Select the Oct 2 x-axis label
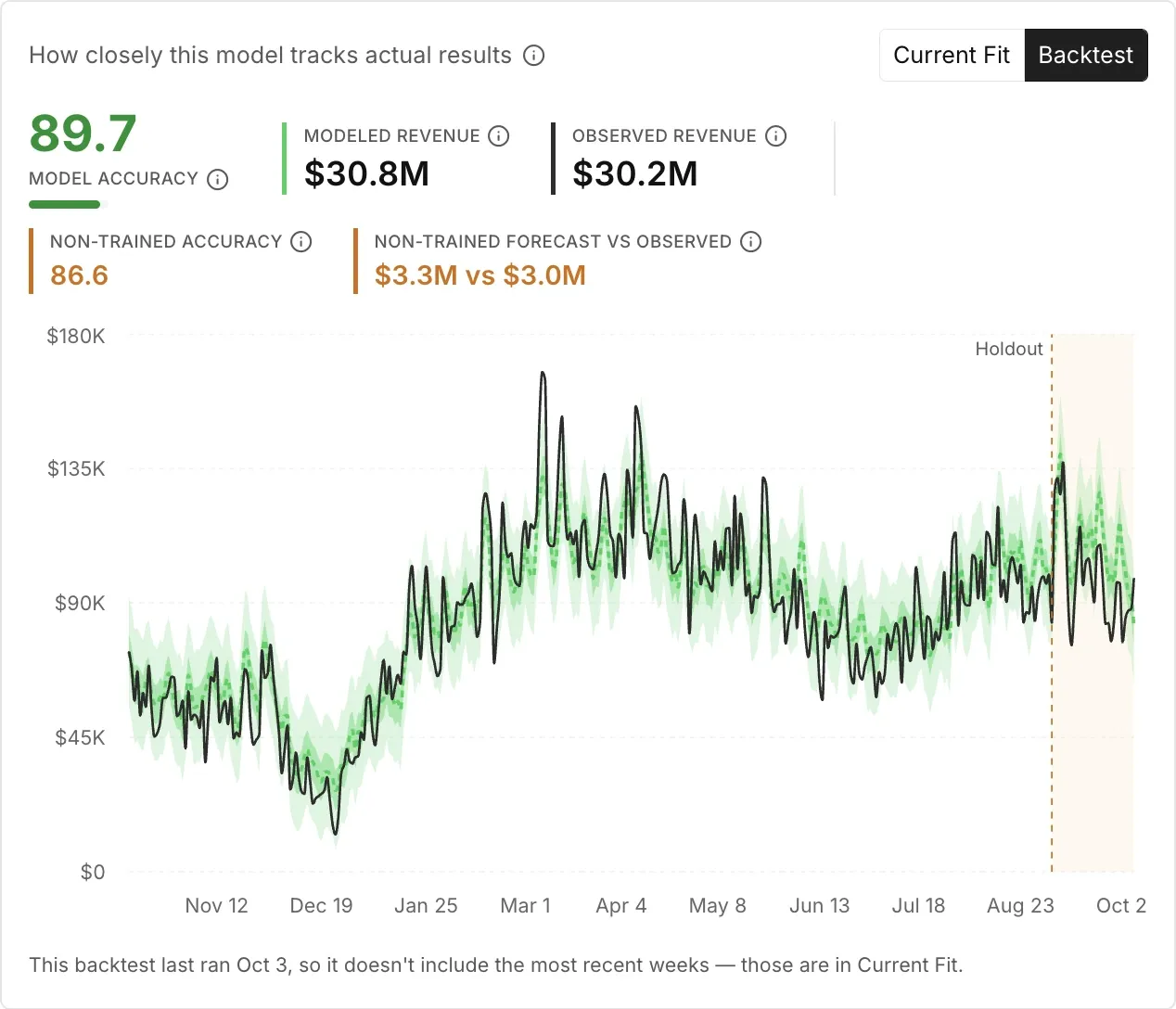The width and height of the screenshot is (1176, 1009). [1121, 905]
